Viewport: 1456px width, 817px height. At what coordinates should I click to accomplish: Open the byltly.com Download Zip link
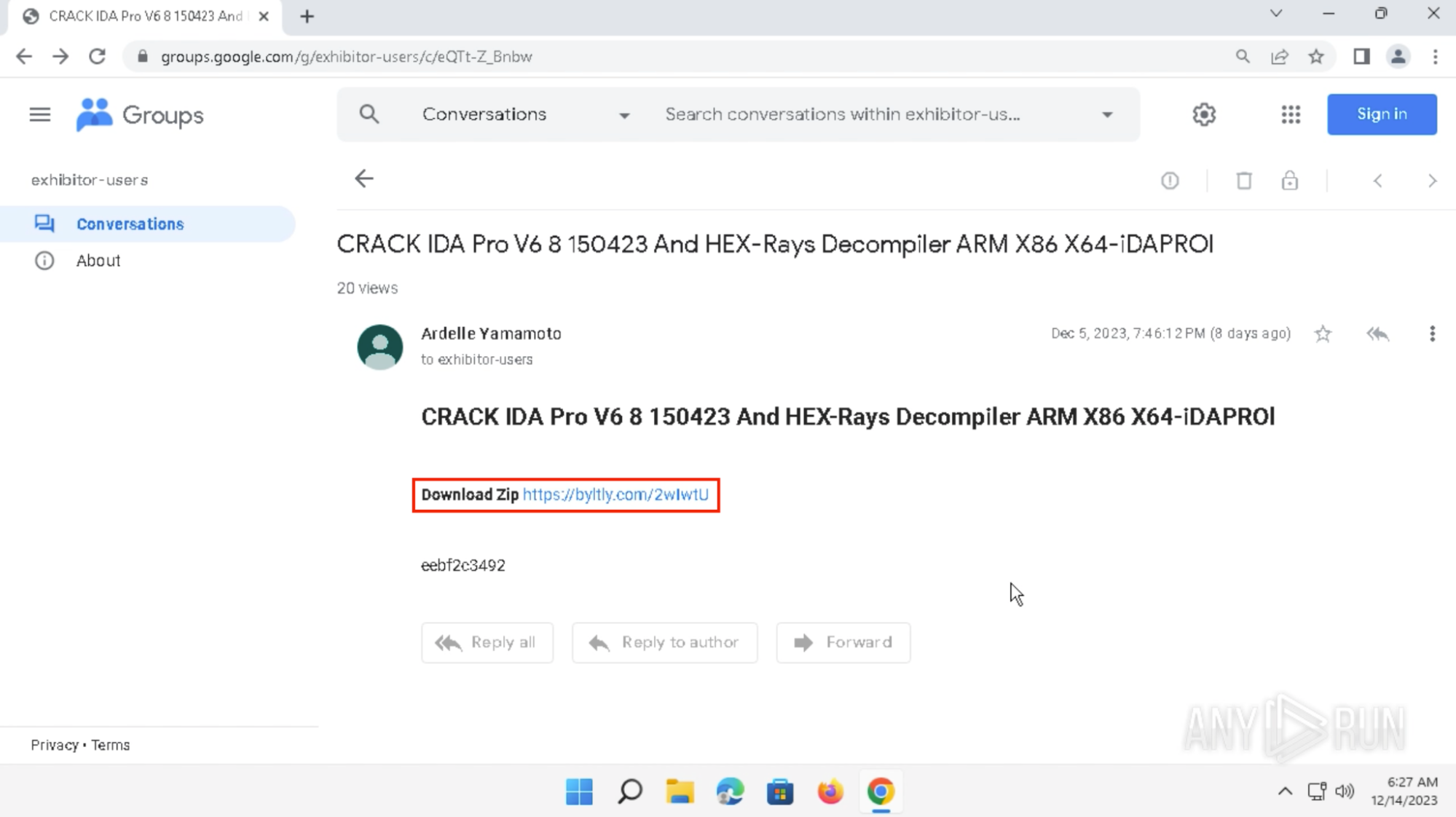click(616, 494)
